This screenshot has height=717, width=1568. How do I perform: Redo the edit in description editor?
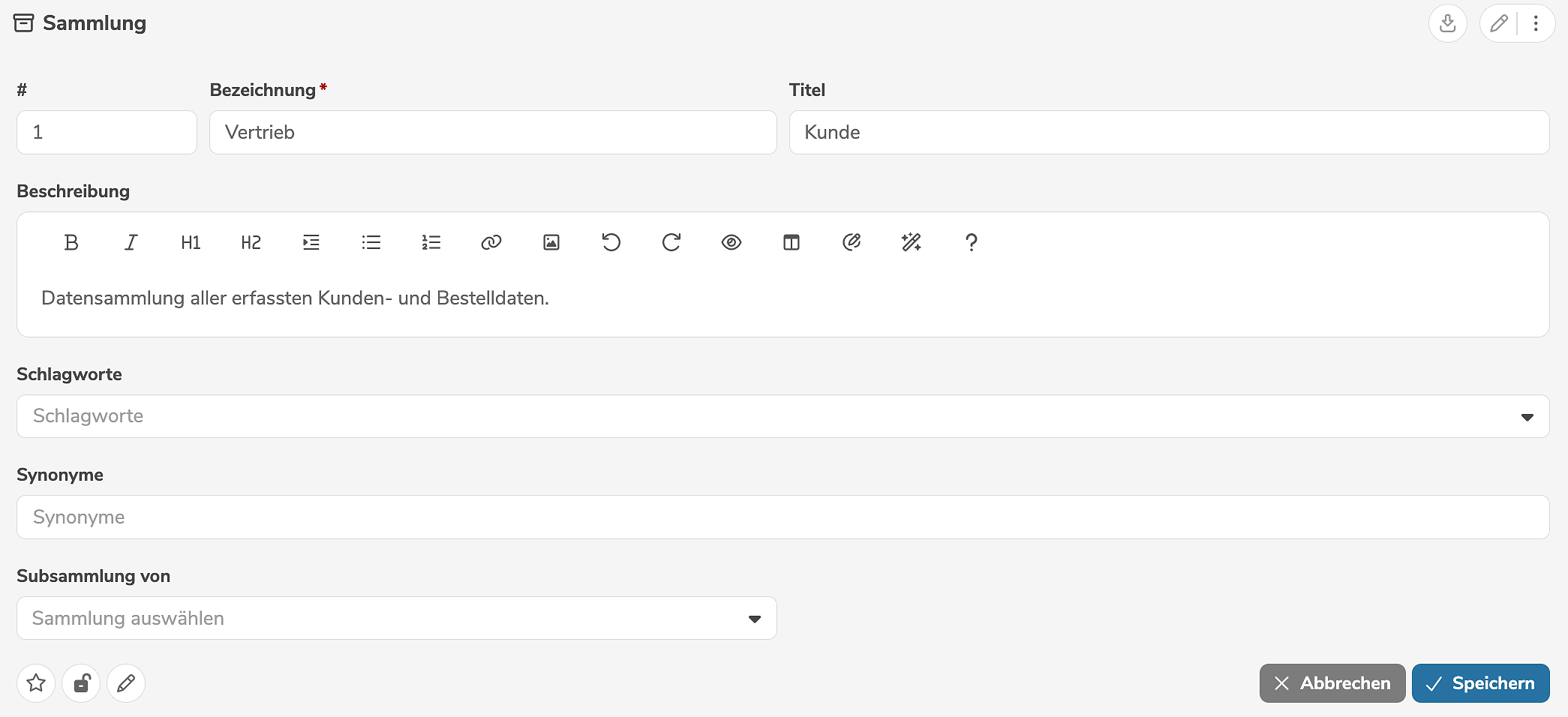pos(671,242)
